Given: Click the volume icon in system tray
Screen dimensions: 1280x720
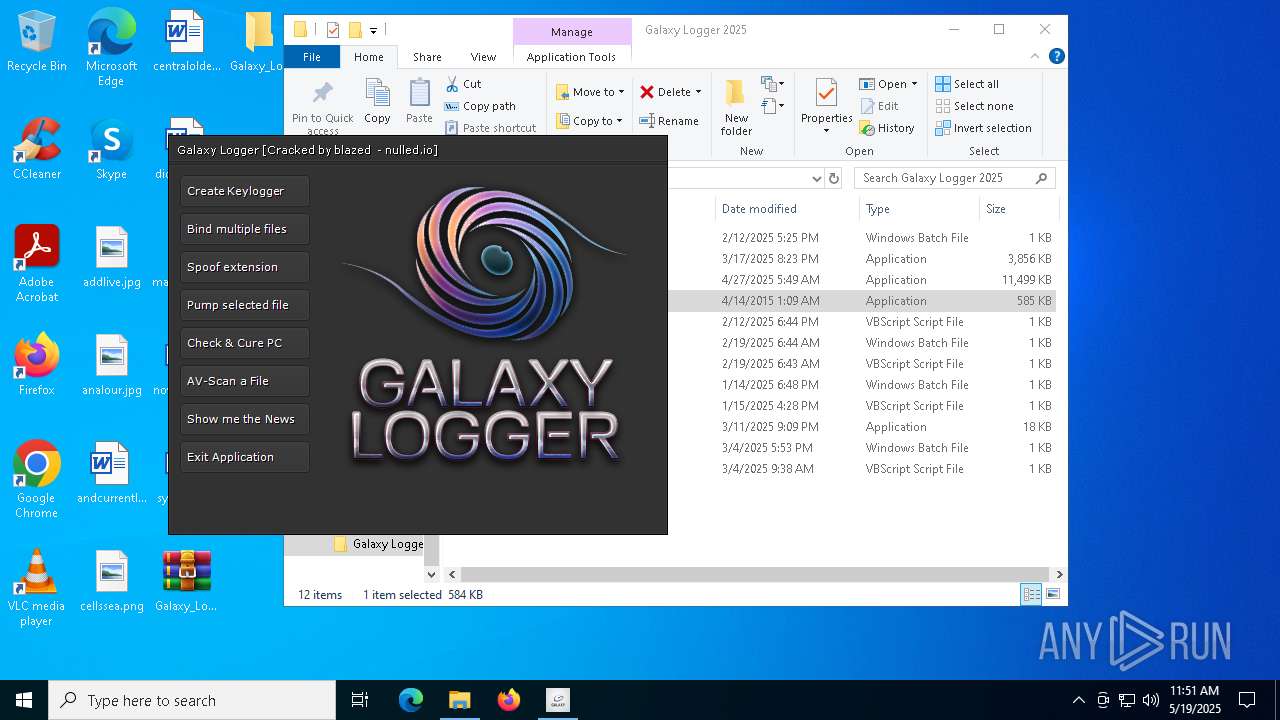Looking at the screenshot, I should pos(1151,700).
